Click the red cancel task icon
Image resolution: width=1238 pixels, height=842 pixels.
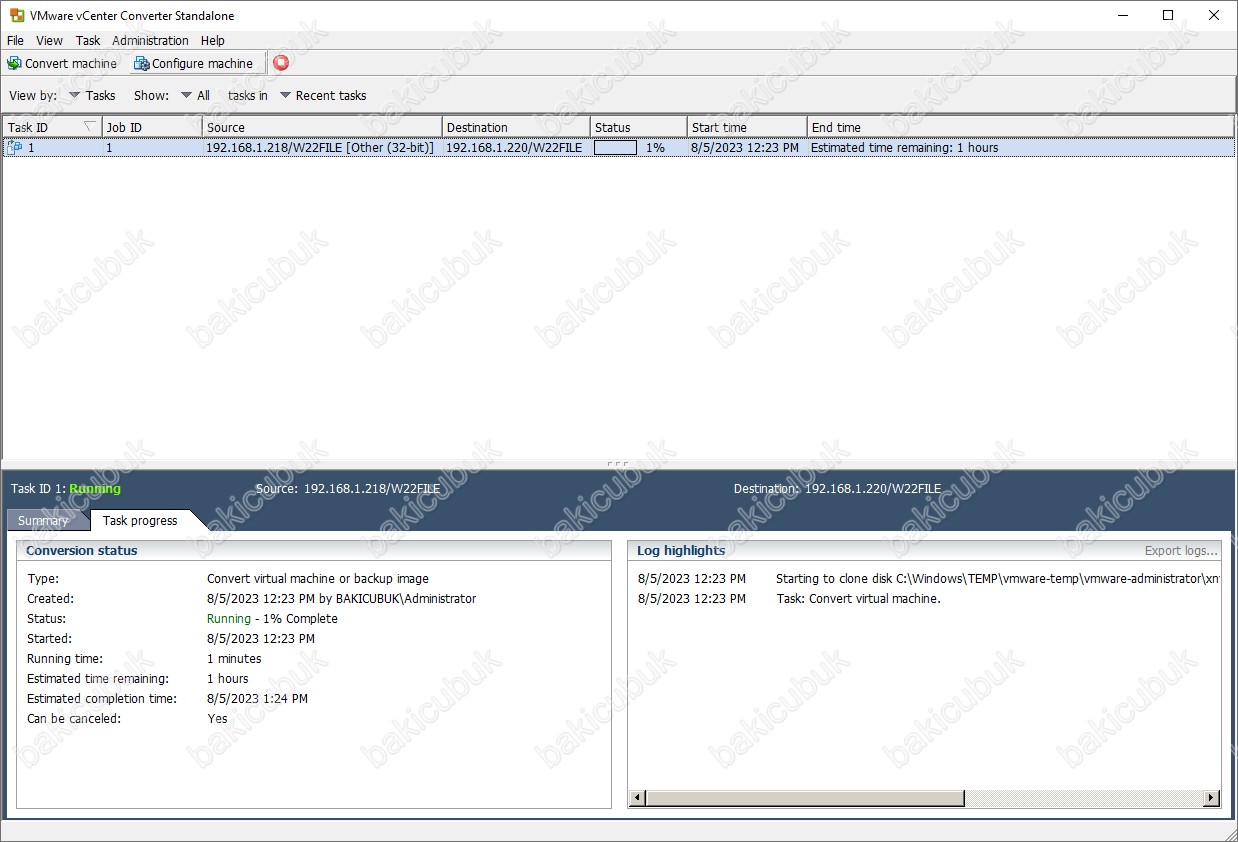point(281,63)
